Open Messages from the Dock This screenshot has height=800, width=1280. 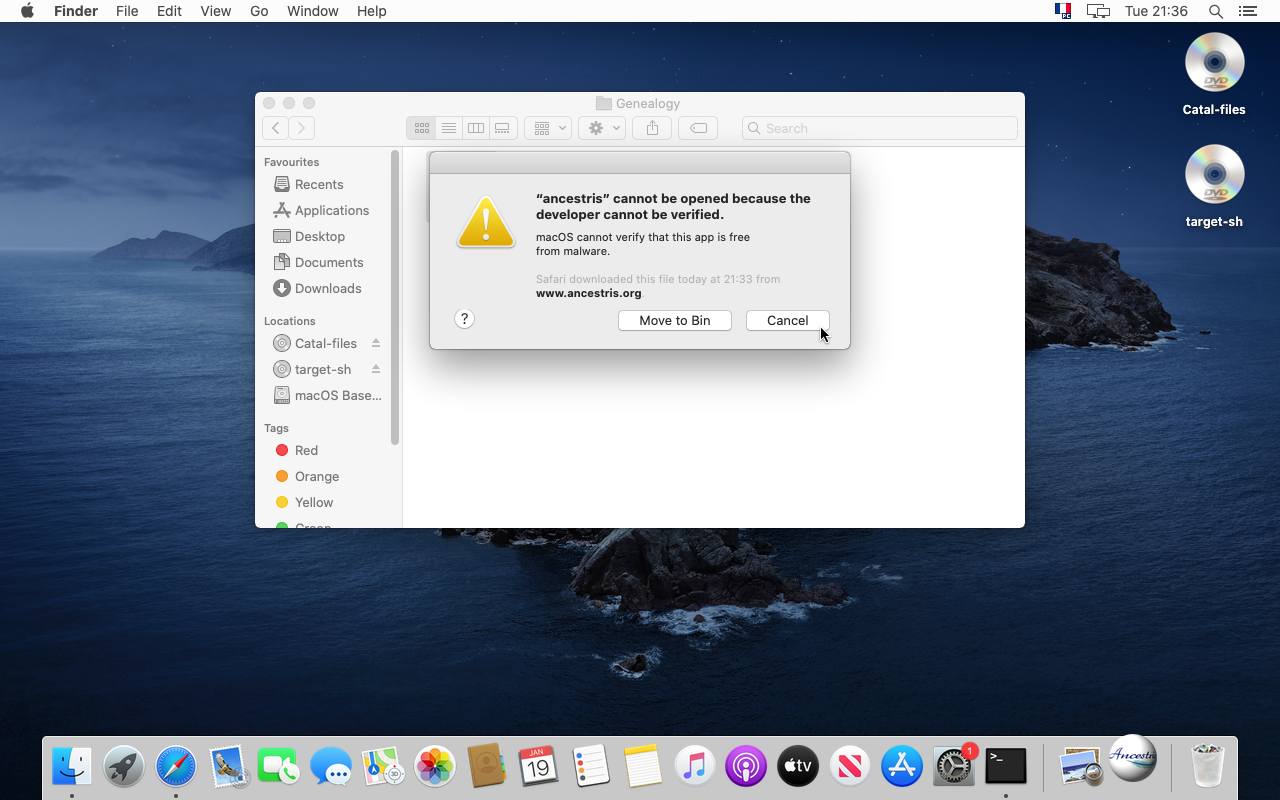point(331,767)
